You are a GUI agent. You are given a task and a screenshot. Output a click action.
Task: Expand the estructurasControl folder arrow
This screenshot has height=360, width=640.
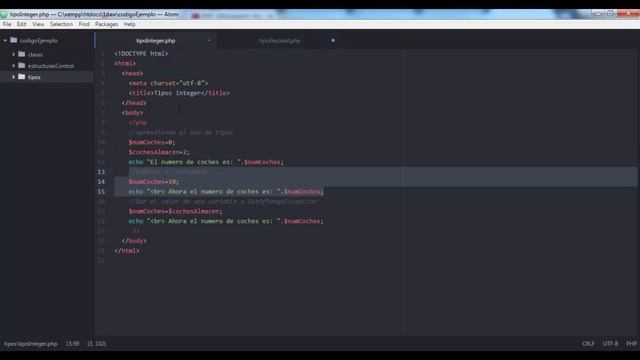(13, 65)
